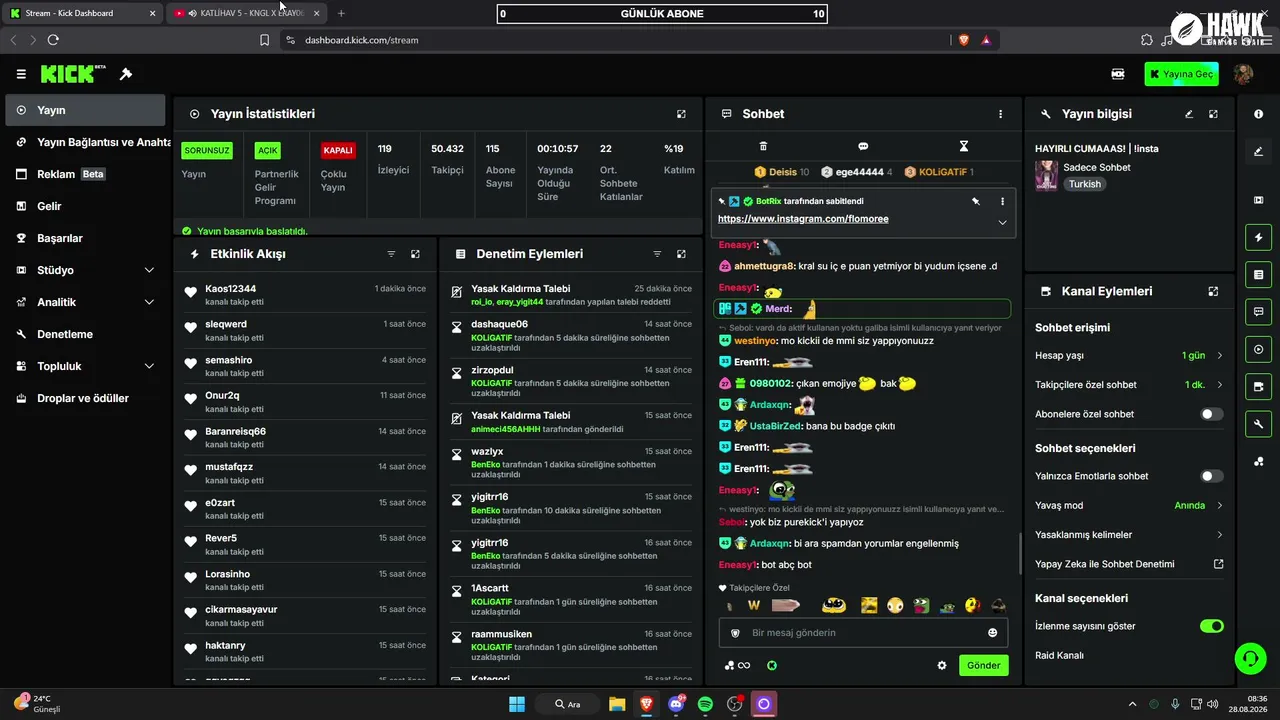
Task: Click the Turkish language tag
Action: (1084, 184)
